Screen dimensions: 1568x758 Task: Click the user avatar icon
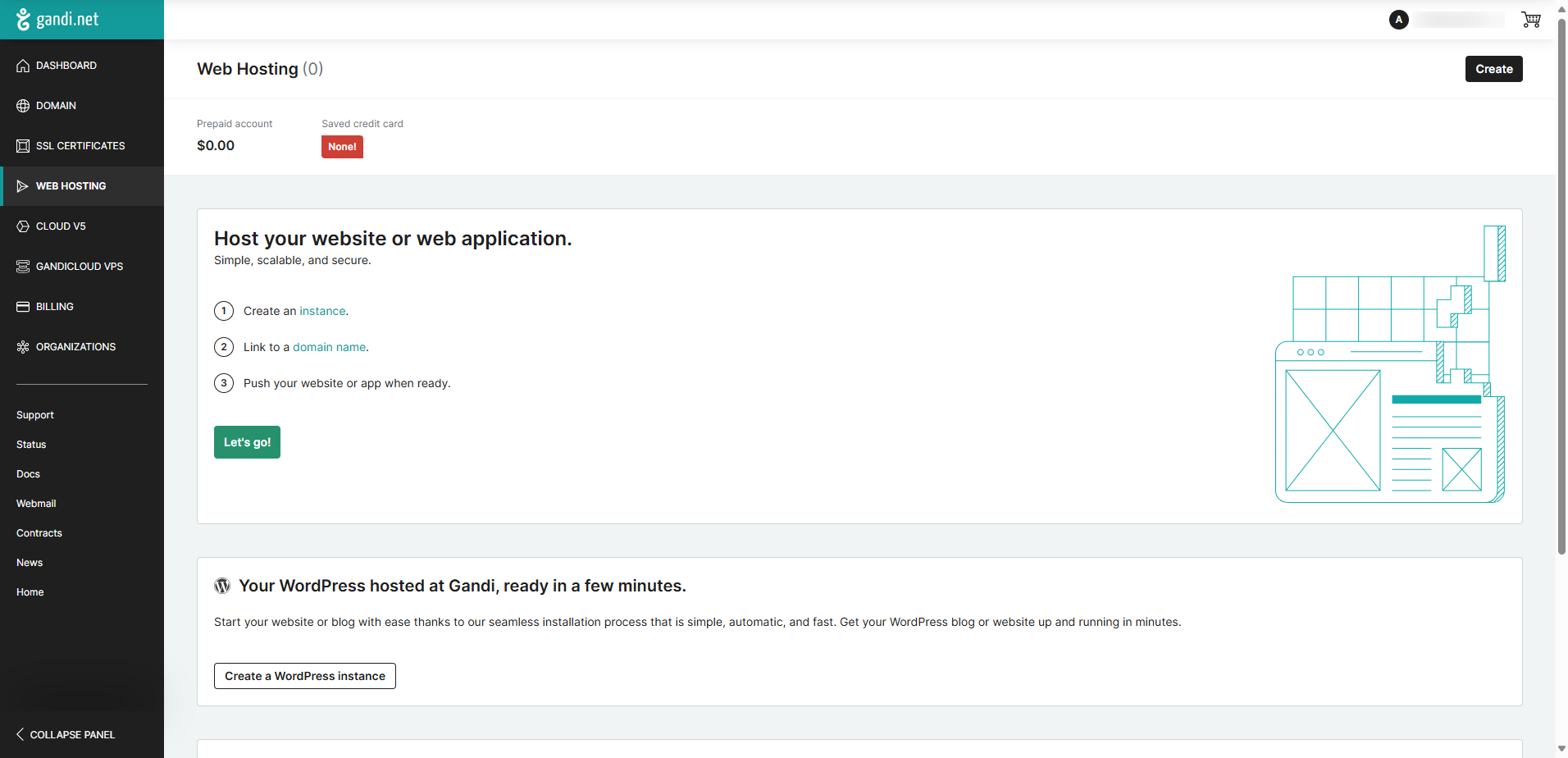(1399, 20)
